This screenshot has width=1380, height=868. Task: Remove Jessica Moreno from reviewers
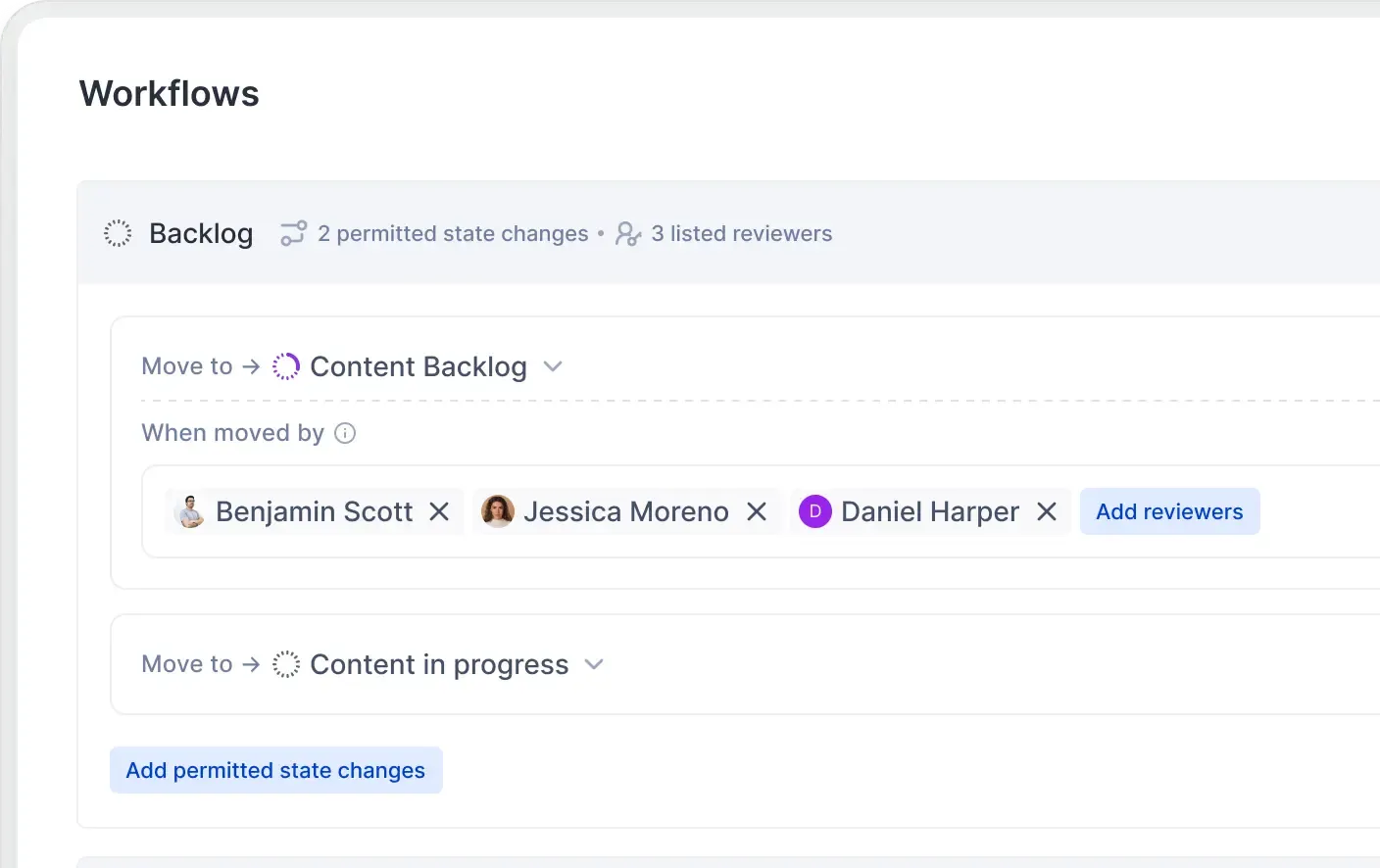pyautogui.click(x=757, y=511)
